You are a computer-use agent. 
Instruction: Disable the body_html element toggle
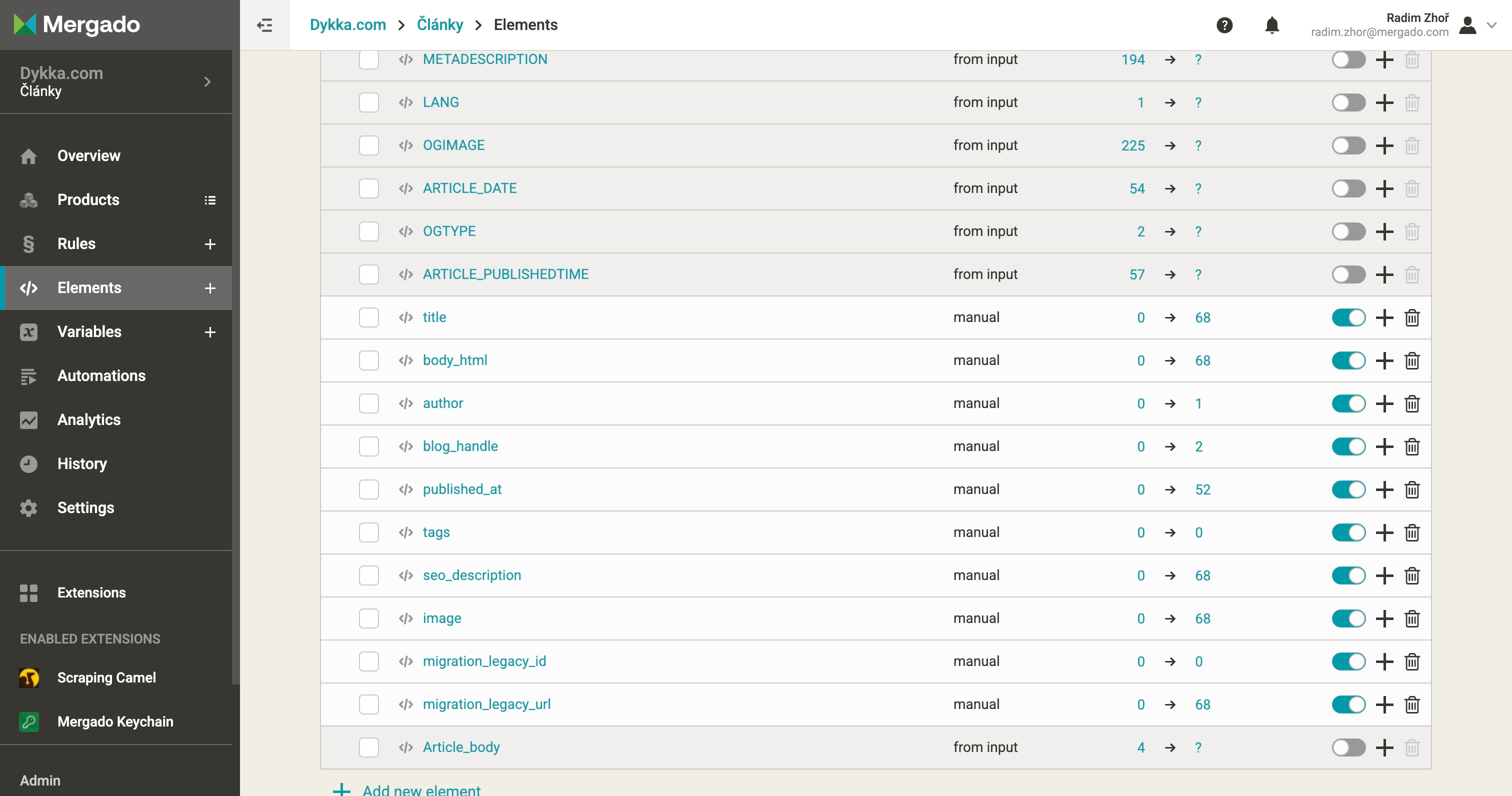click(x=1348, y=360)
